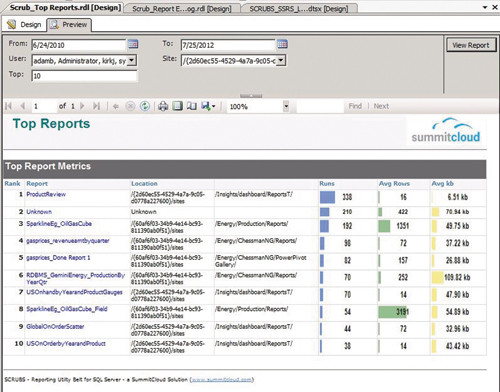
Task: Click the Preview tab magnifier icon
Action: tap(54, 24)
